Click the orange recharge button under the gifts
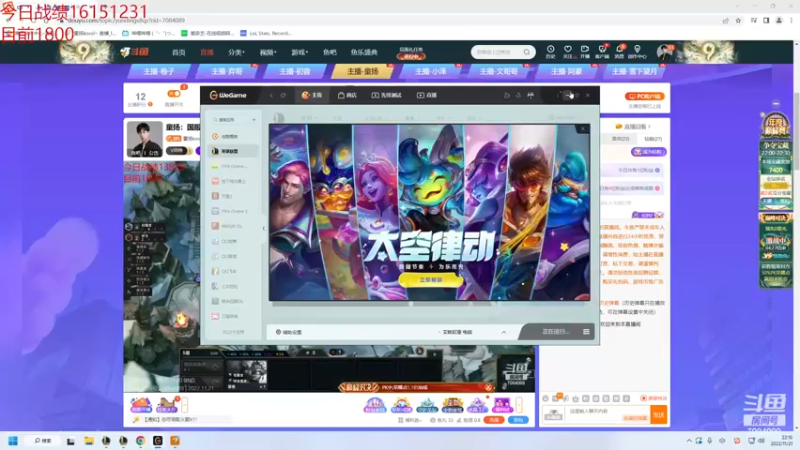800x450 pixels. 493,420
